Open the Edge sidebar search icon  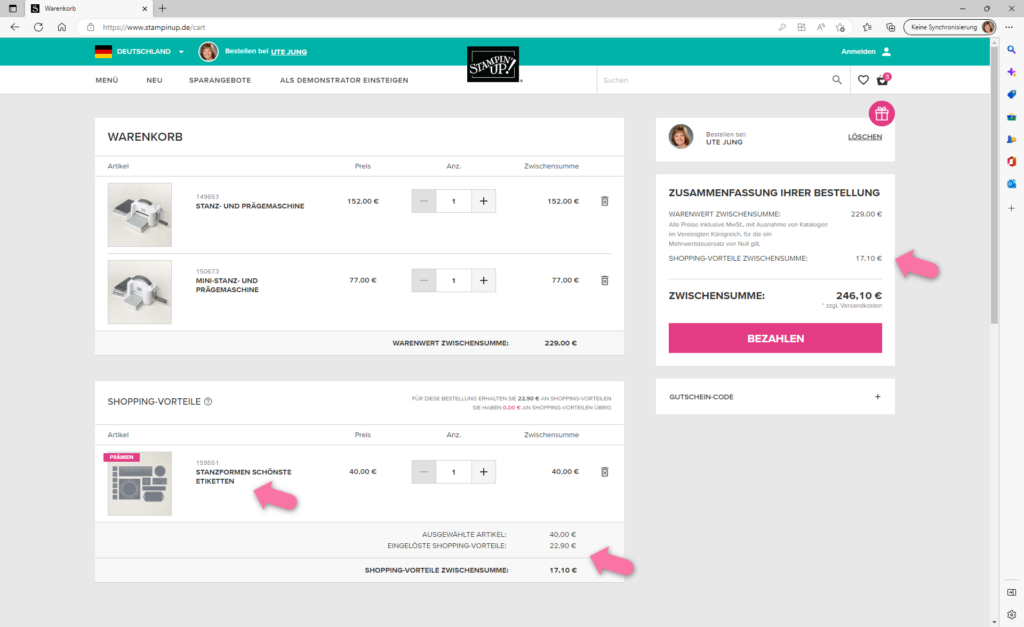[x=1012, y=50]
